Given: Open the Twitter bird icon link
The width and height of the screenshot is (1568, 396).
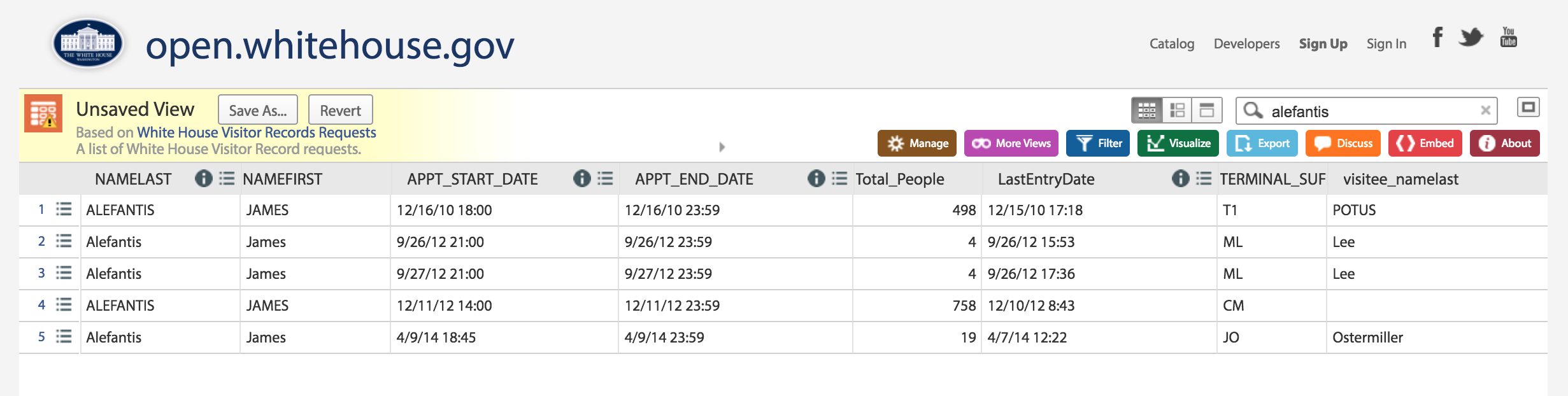Looking at the screenshot, I should (1471, 38).
